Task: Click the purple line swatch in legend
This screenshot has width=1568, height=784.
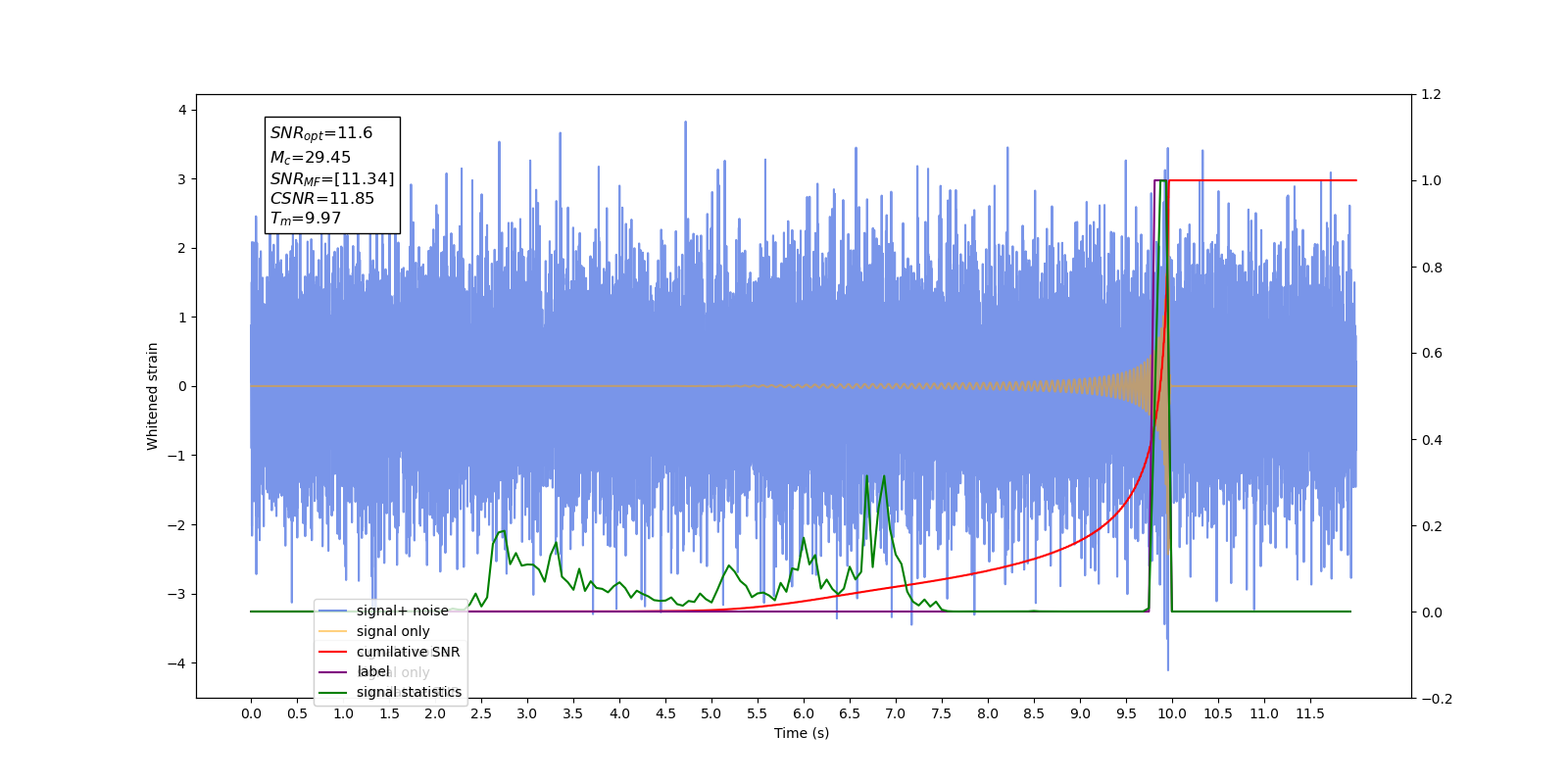Action: click(x=333, y=671)
